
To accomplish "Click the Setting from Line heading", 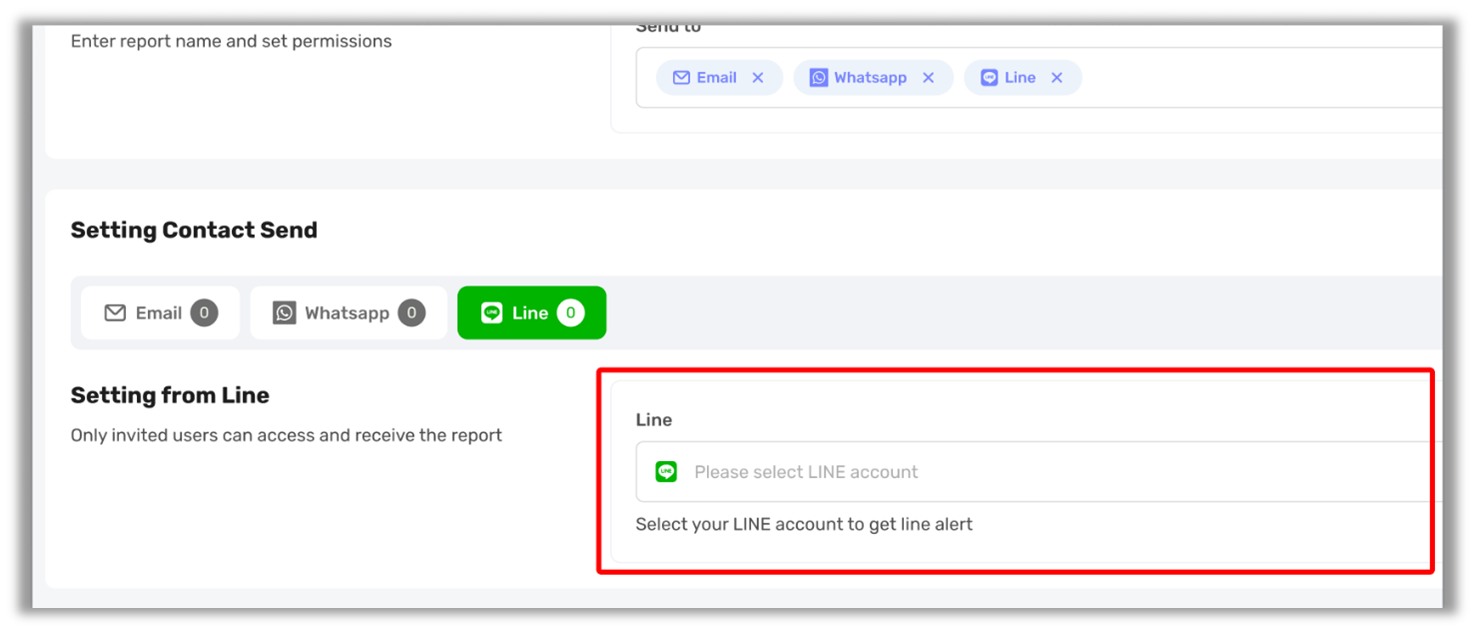I will [170, 396].
